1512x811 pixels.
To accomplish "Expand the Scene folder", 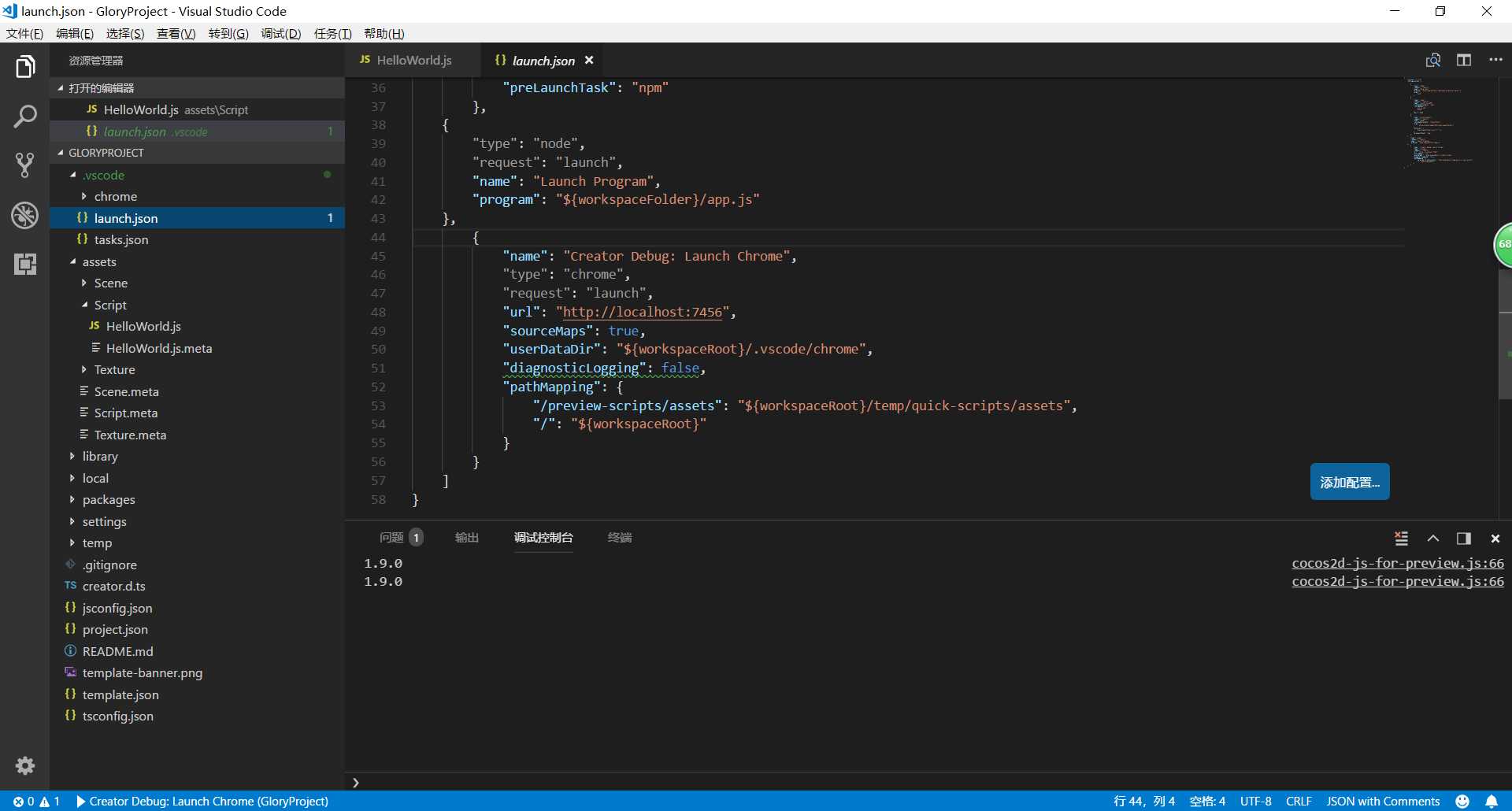I will click(x=197, y=283).
